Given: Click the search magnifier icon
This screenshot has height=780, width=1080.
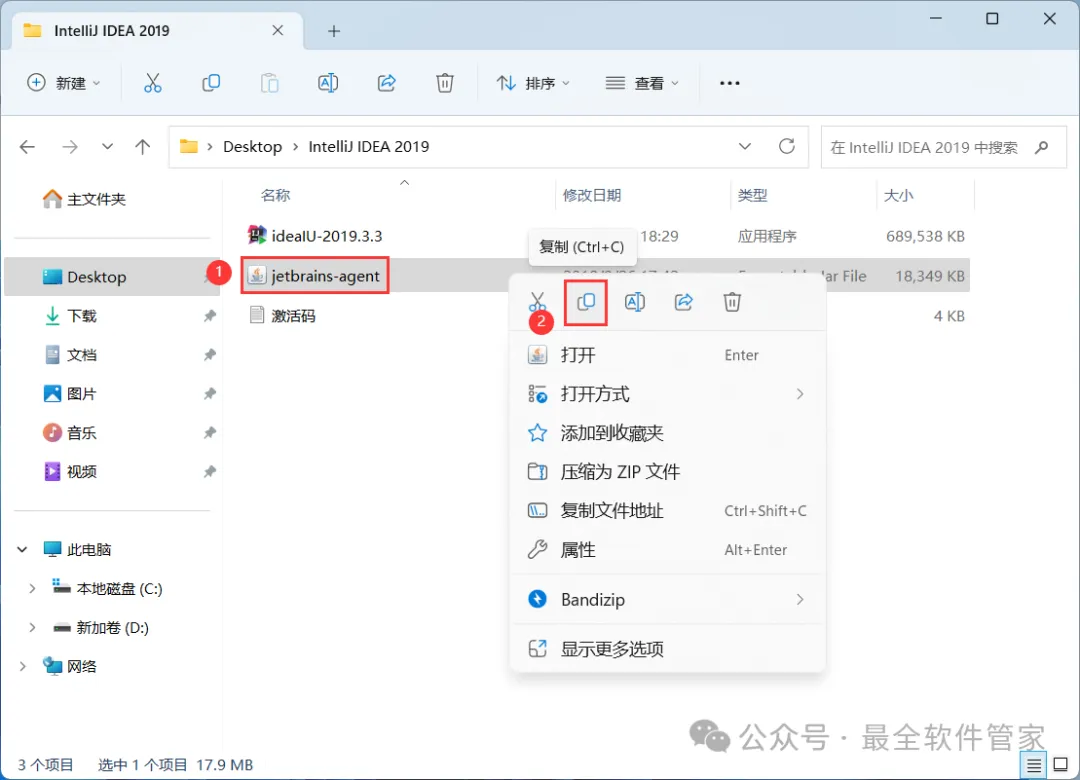Looking at the screenshot, I should (1041, 147).
